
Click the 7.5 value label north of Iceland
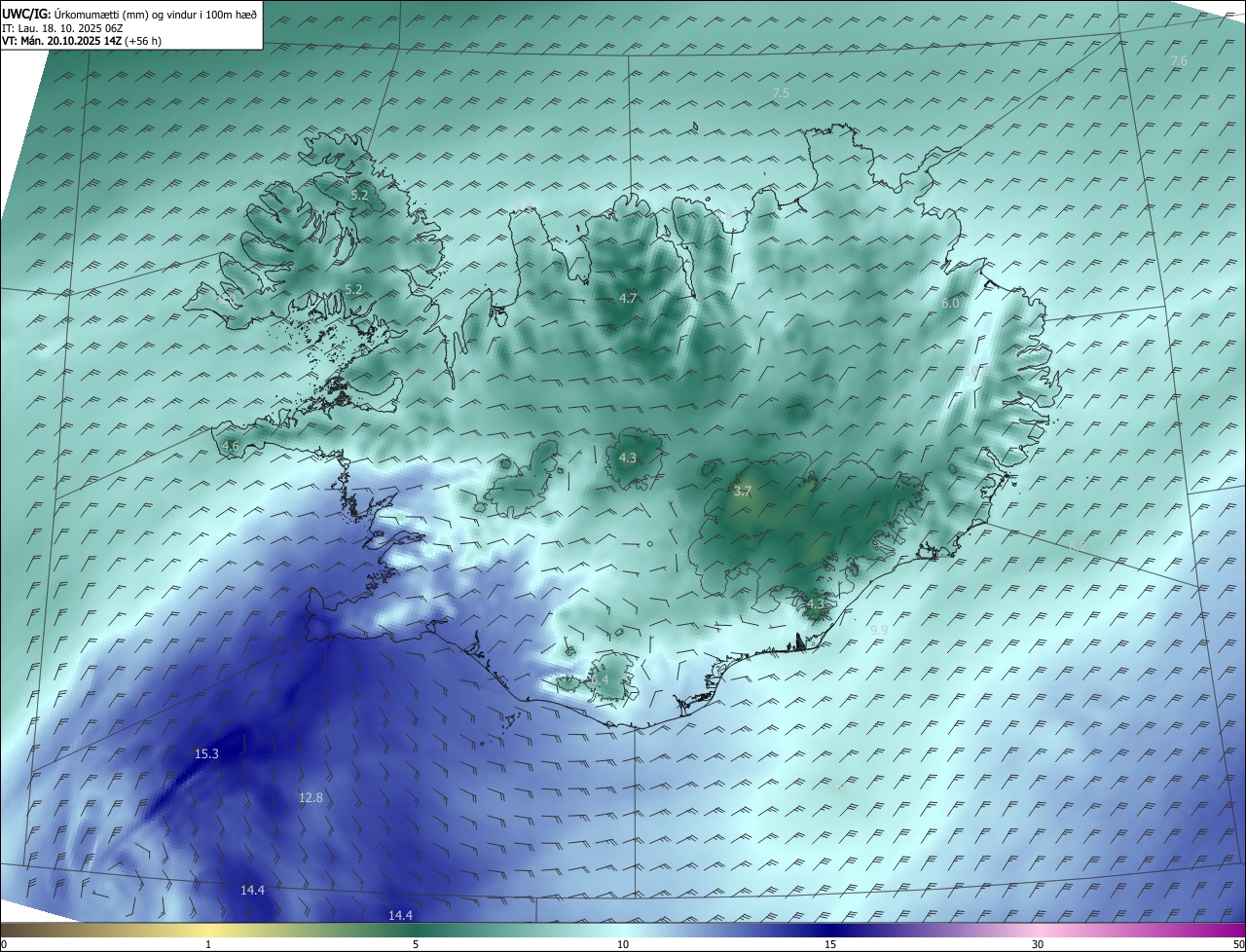coord(781,92)
